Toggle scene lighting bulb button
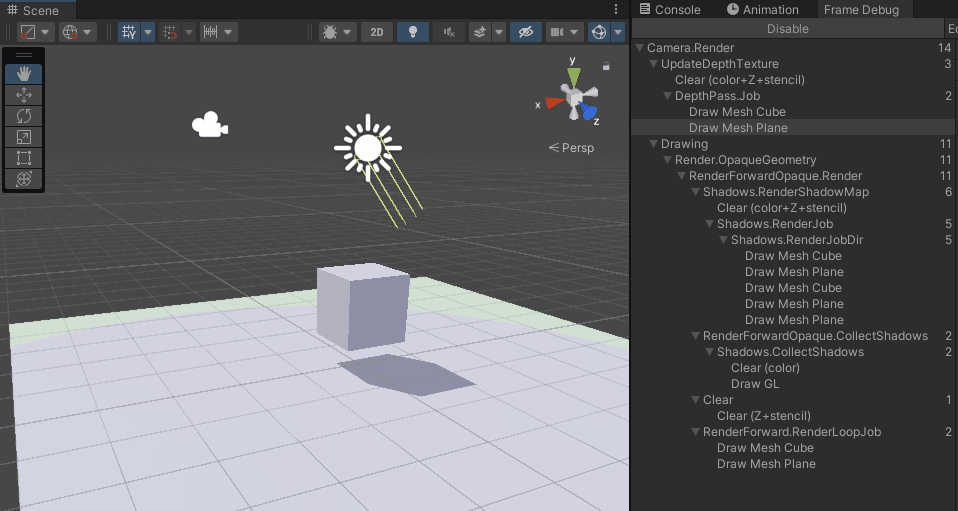The height and width of the screenshot is (511, 958). coord(413,32)
